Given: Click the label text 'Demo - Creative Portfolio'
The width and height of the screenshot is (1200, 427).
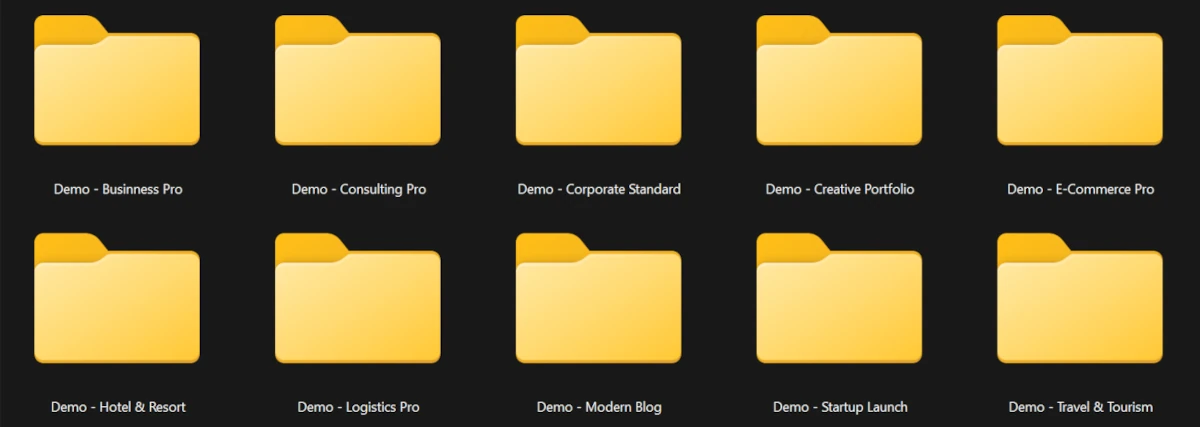Looking at the screenshot, I should coord(840,189).
